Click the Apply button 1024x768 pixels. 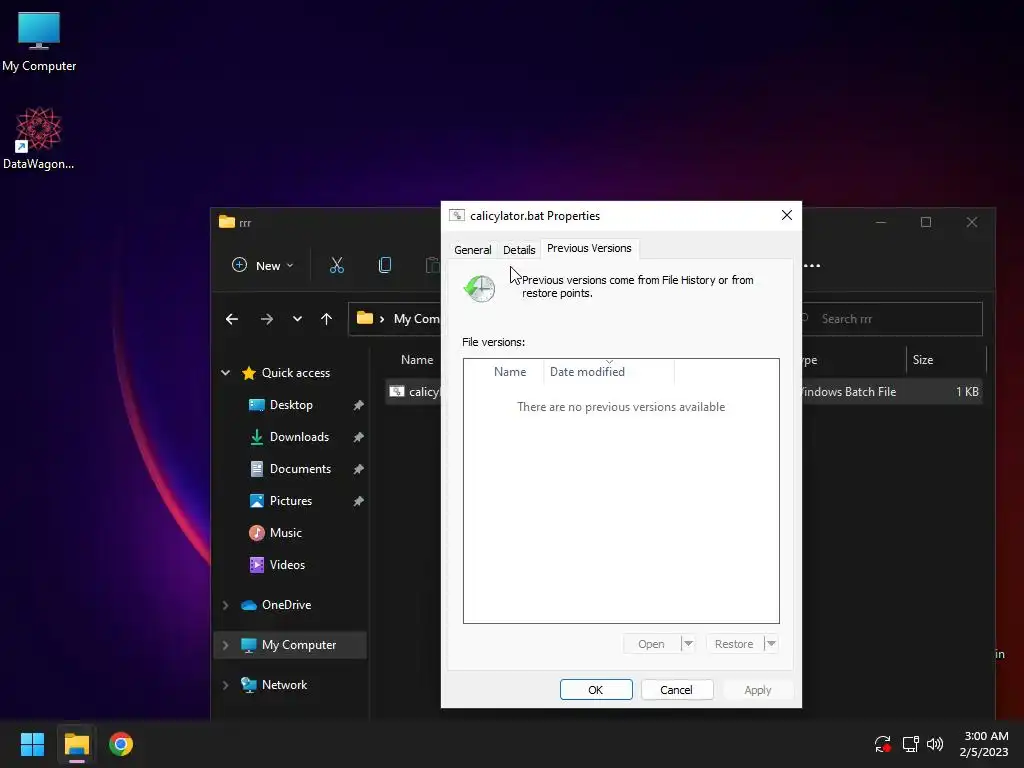coord(758,690)
